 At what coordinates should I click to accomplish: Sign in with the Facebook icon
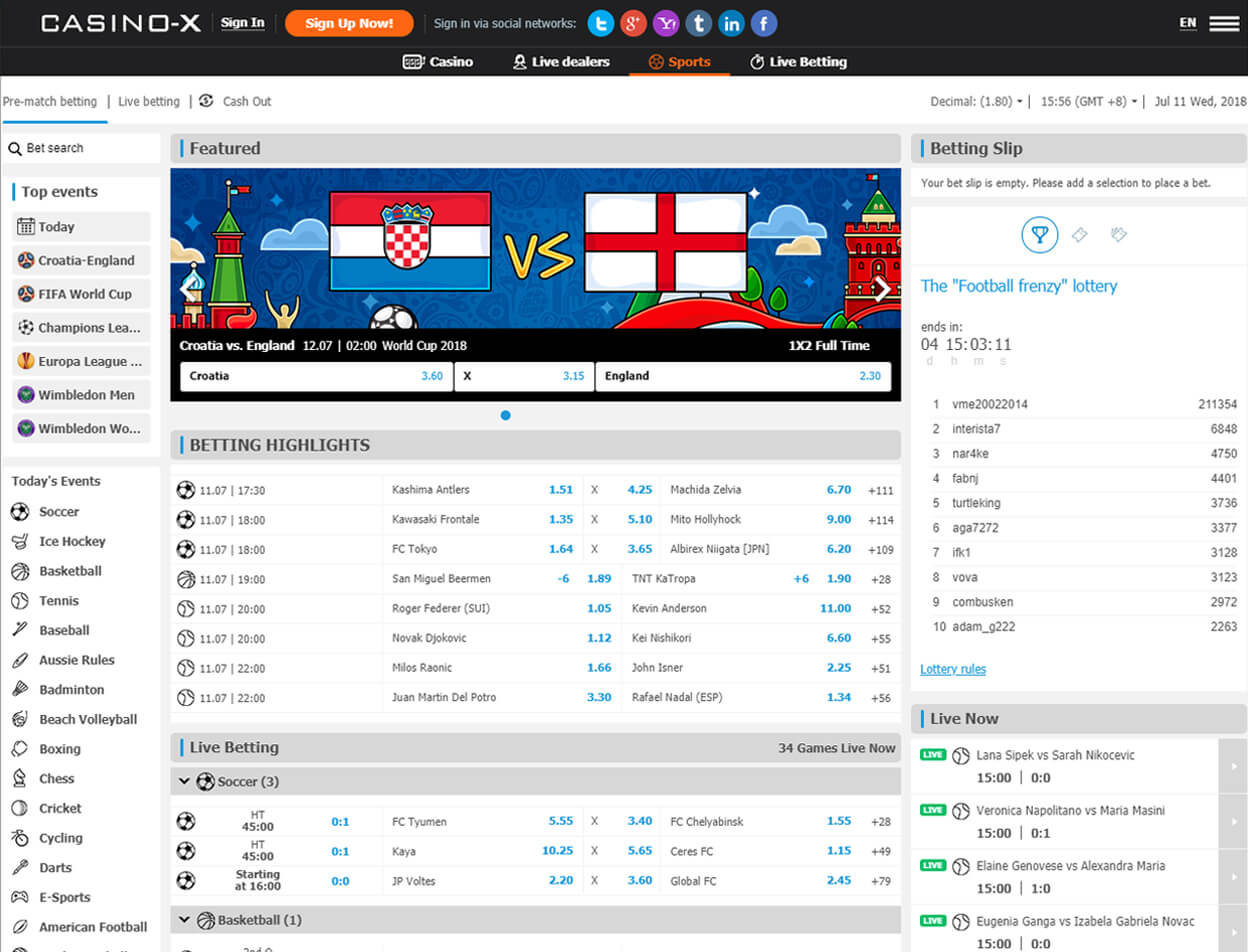[764, 23]
